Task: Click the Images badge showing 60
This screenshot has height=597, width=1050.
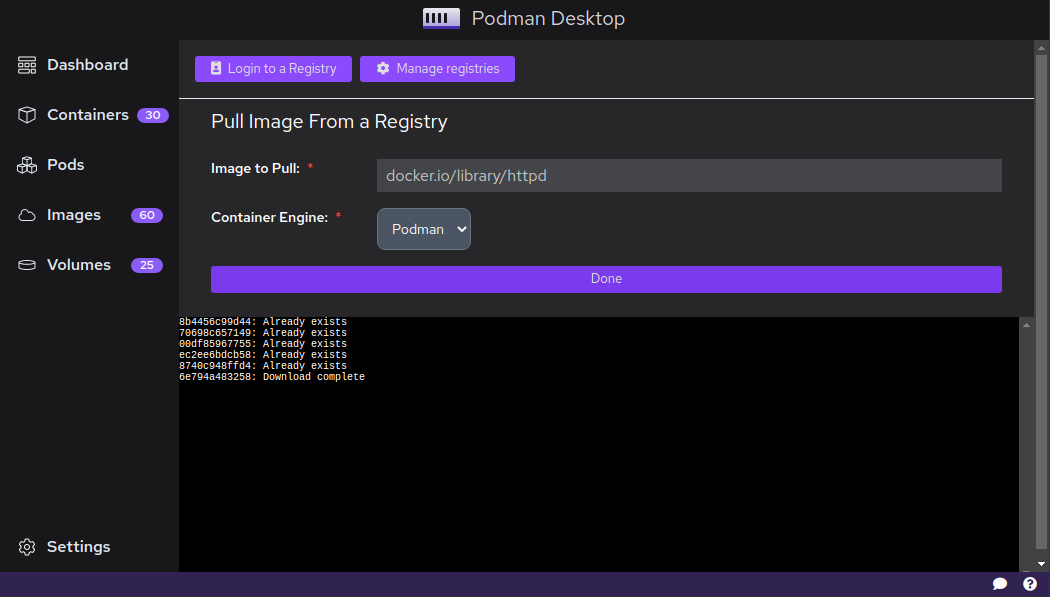Action: pyautogui.click(x=147, y=215)
